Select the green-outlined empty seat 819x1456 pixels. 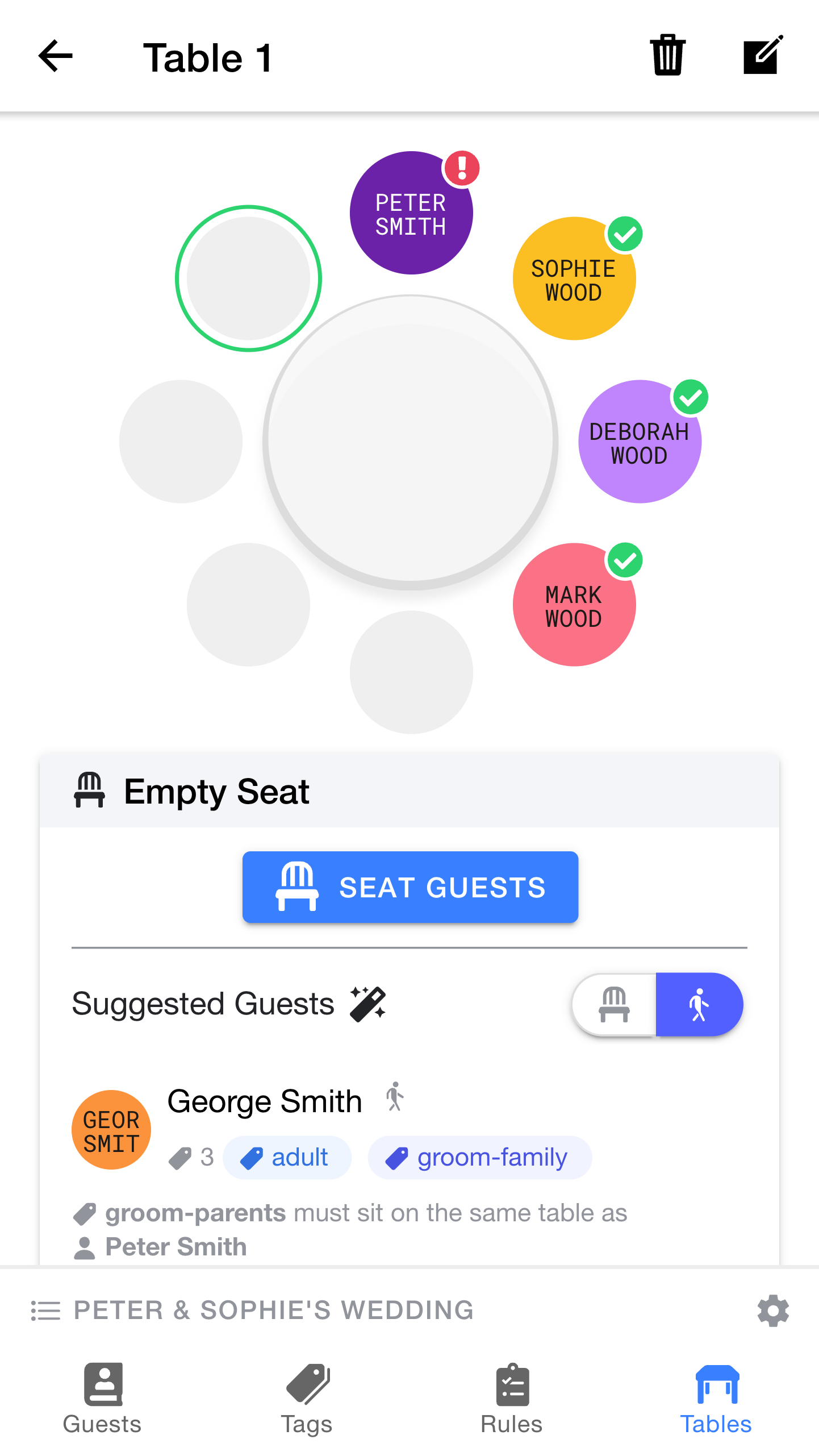[248, 278]
